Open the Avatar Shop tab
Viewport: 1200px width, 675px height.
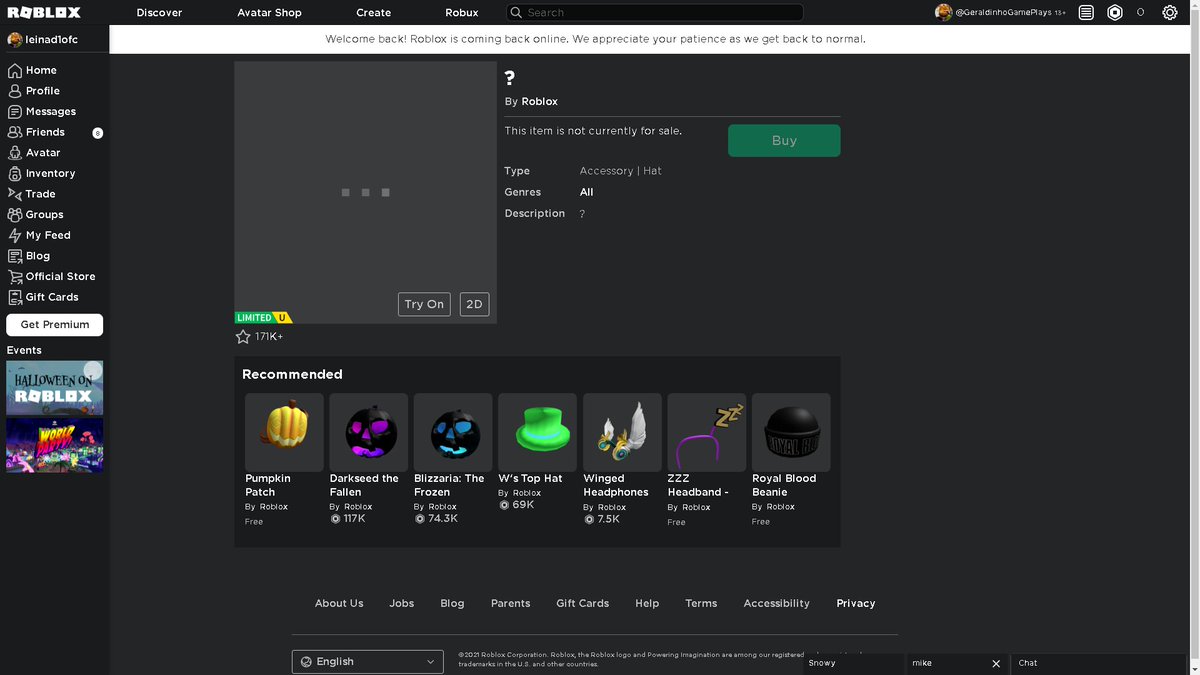269,13
